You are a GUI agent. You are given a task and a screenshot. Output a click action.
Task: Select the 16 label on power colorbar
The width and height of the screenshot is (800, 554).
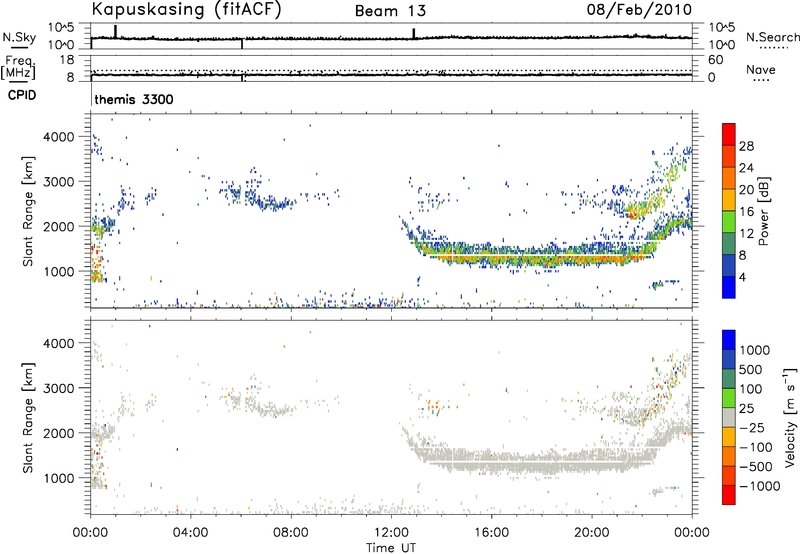click(x=746, y=212)
